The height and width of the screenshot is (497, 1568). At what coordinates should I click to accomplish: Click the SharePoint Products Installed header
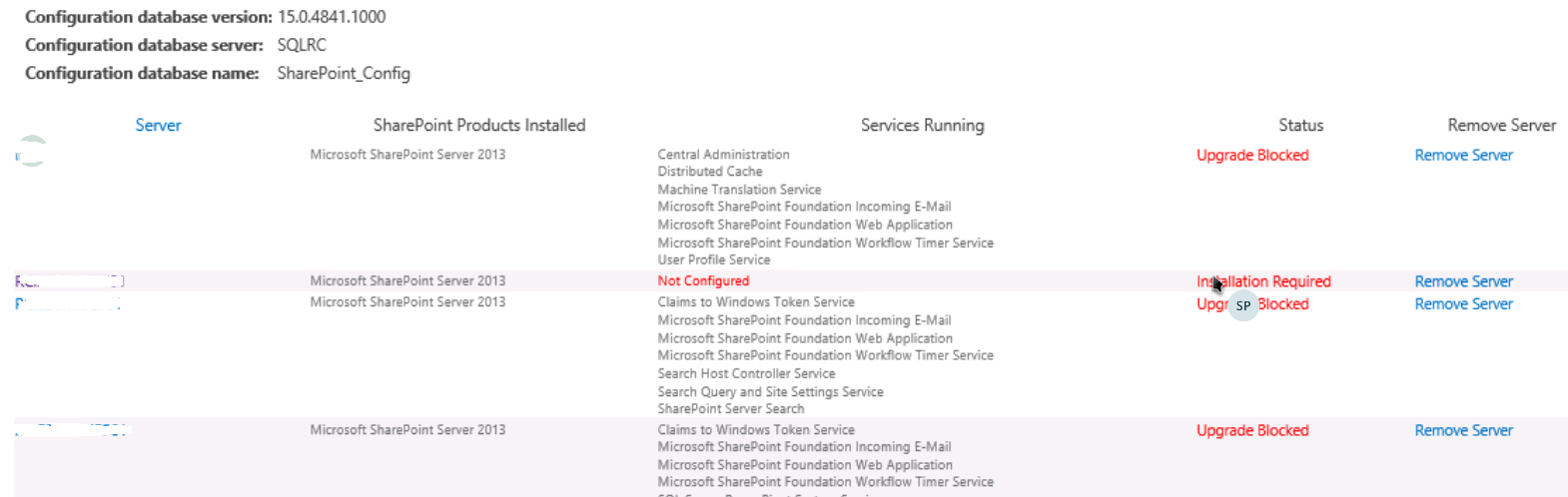click(479, 125)
